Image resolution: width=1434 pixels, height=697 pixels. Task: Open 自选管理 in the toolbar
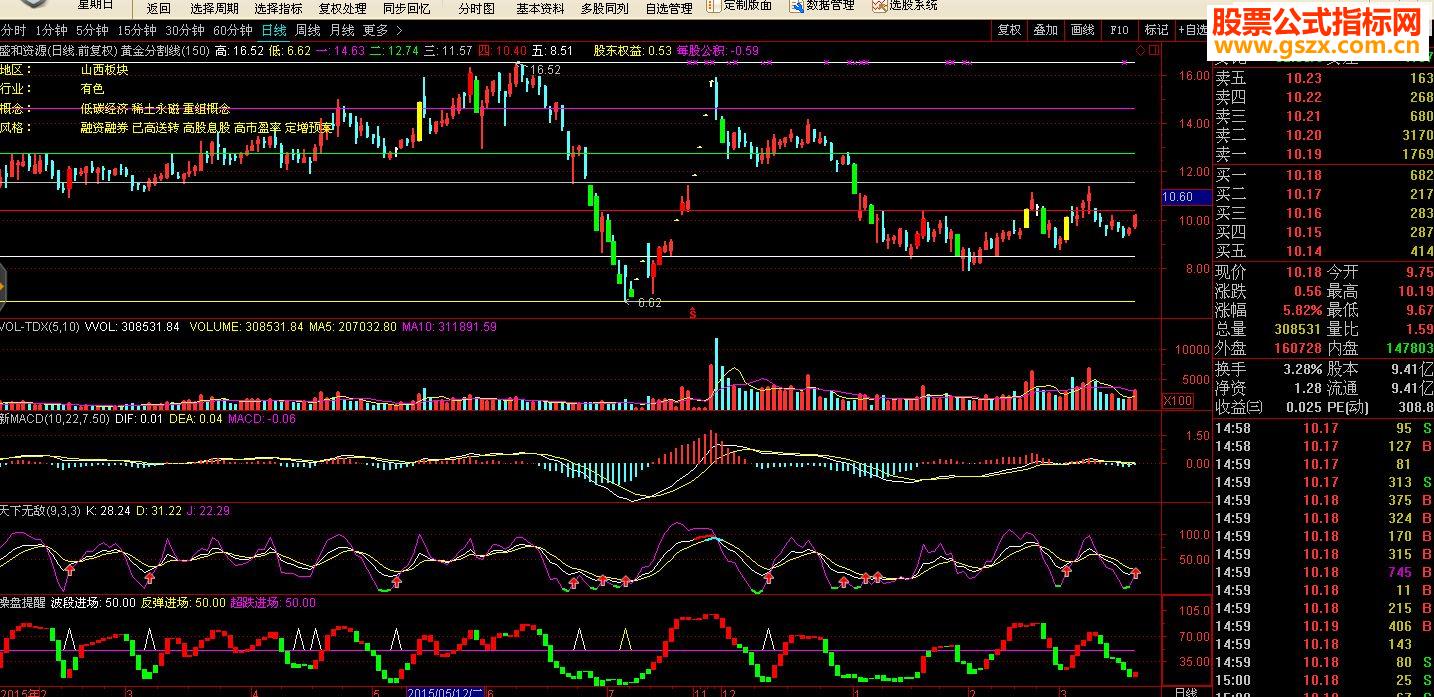pyautogui.click(x=668, y=8)
